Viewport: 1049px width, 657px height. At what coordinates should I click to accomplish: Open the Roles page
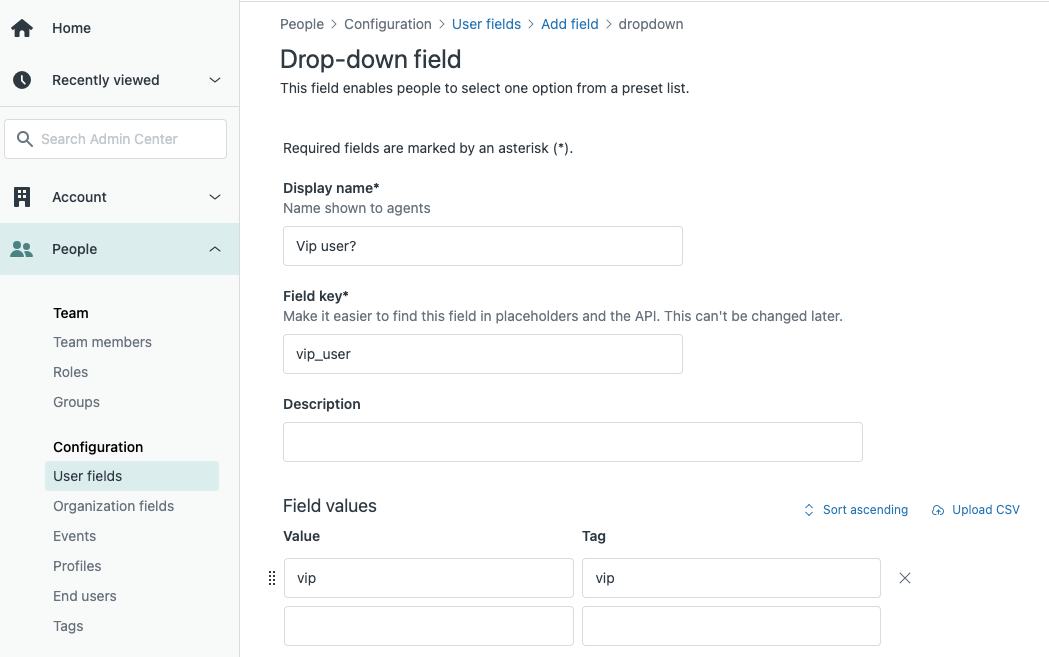coord(70,372)
